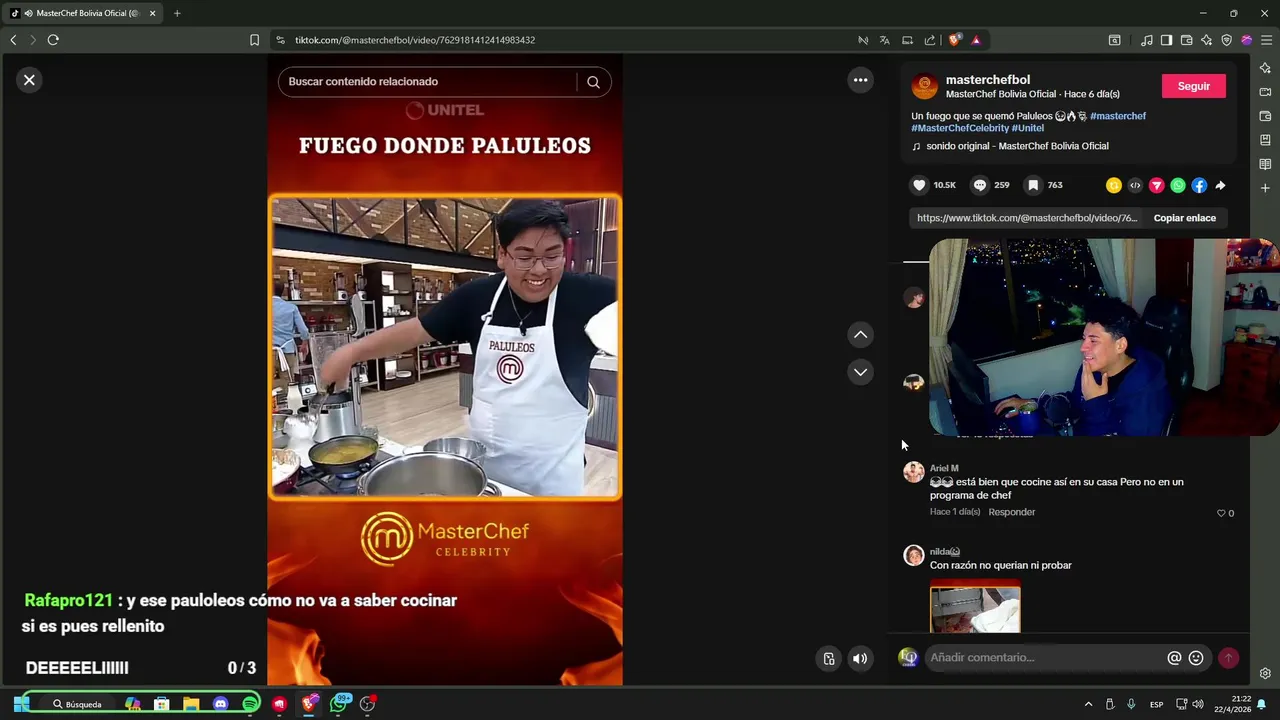Like the video with heart icon
This screenshot has height=720, width=1280.
919,185
